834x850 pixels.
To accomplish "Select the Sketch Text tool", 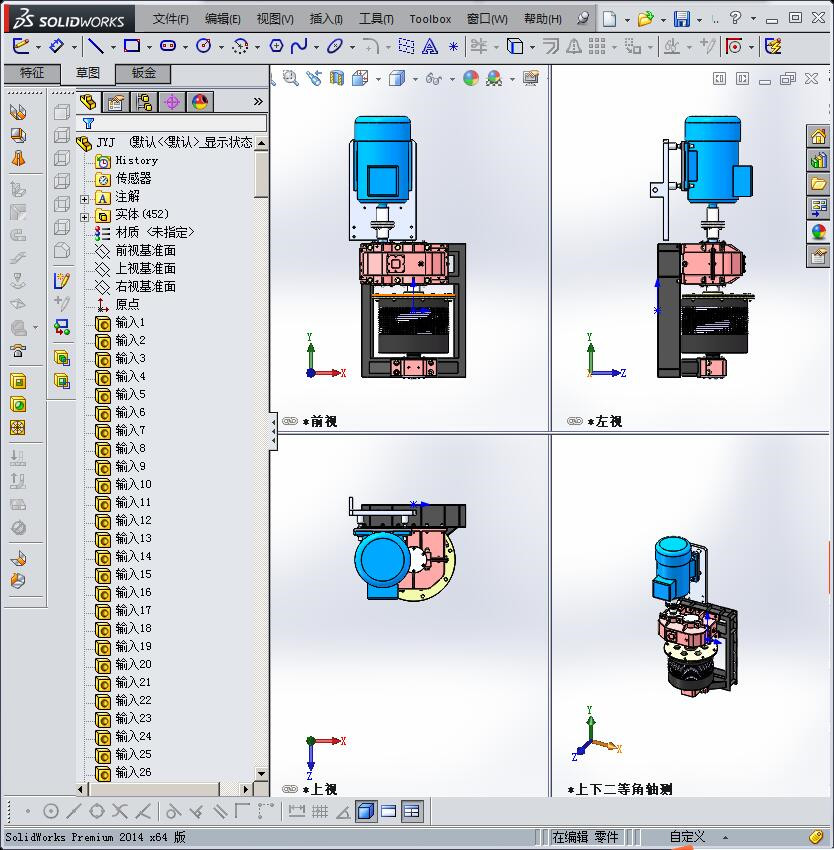I will 432,45.
